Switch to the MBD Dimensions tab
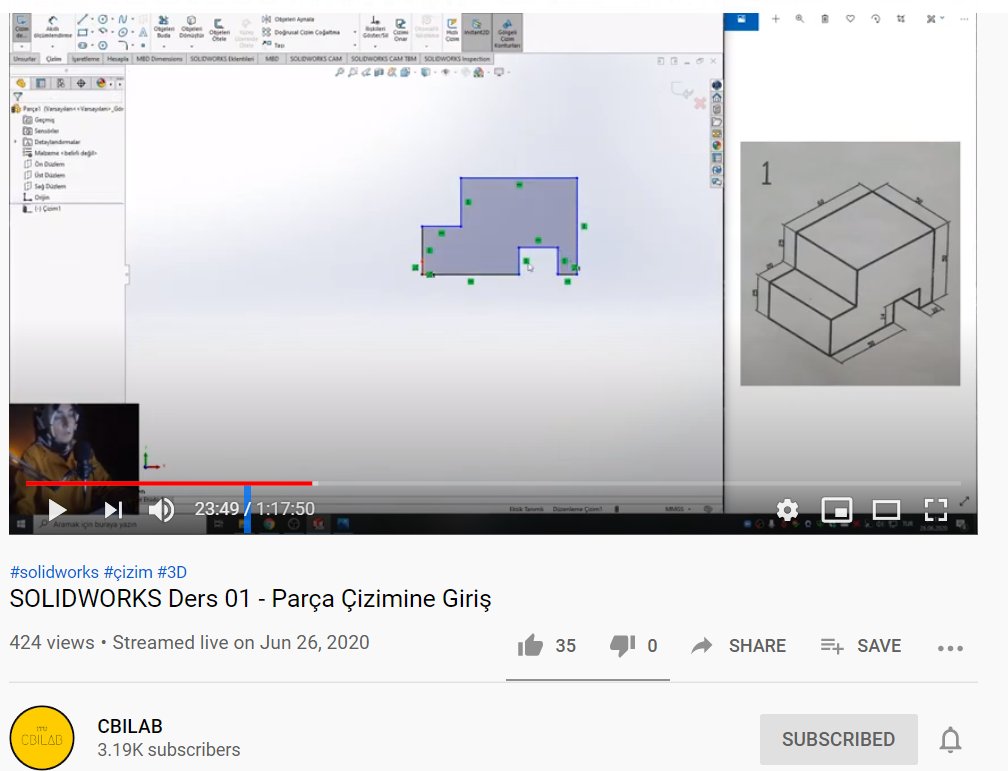1008x771 pixels. (159, 59)
